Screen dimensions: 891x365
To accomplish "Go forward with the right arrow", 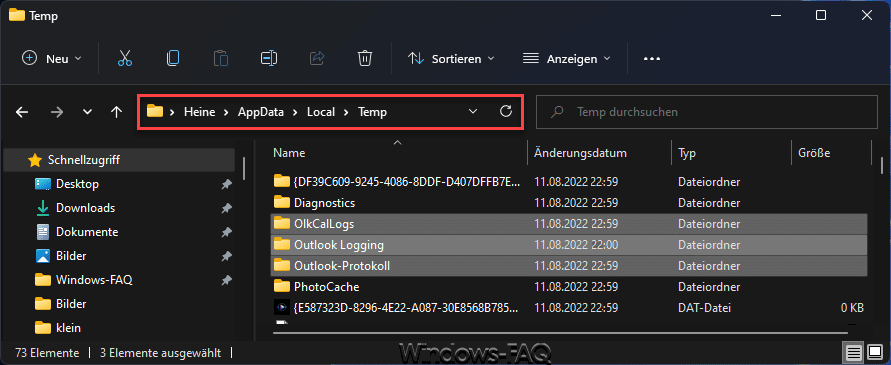I will 57,112.
